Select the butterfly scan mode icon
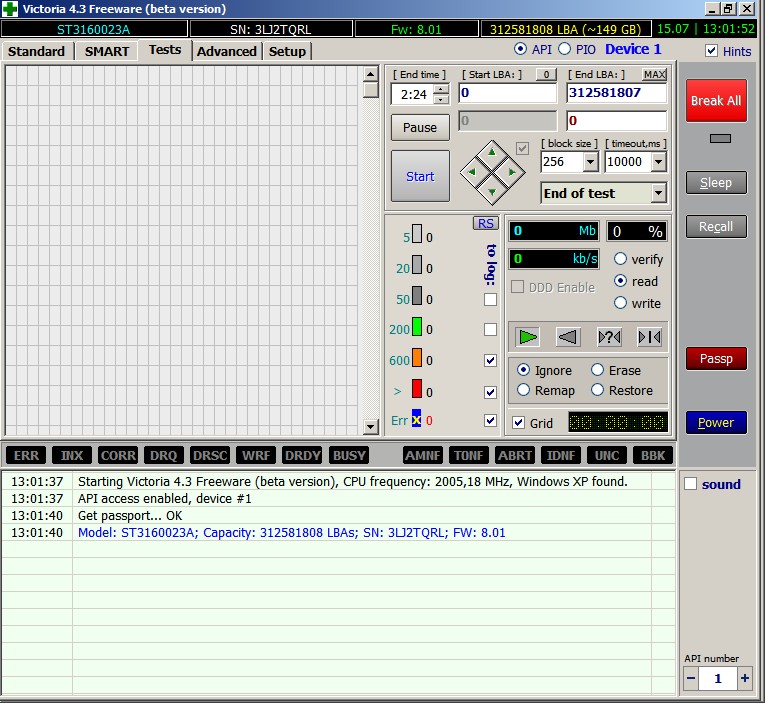The height and width of the screenshot is (703, 765). 650,337
